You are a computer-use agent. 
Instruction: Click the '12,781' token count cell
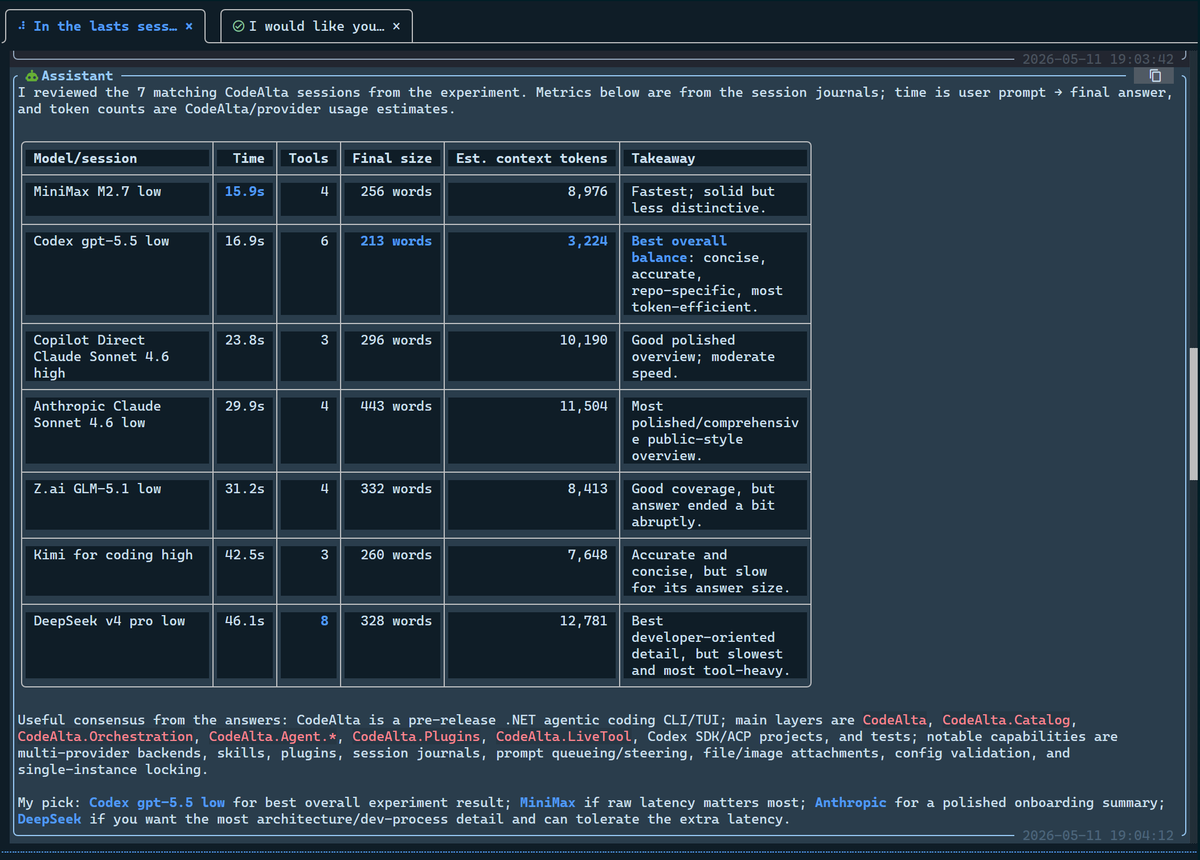(x=583, y=621)
